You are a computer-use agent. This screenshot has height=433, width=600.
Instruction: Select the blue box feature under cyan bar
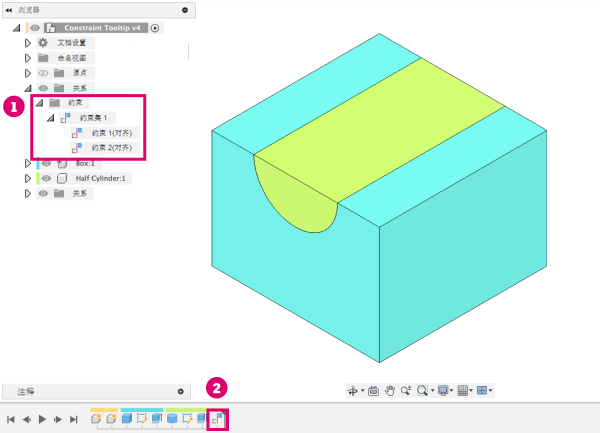click(127, 418)
